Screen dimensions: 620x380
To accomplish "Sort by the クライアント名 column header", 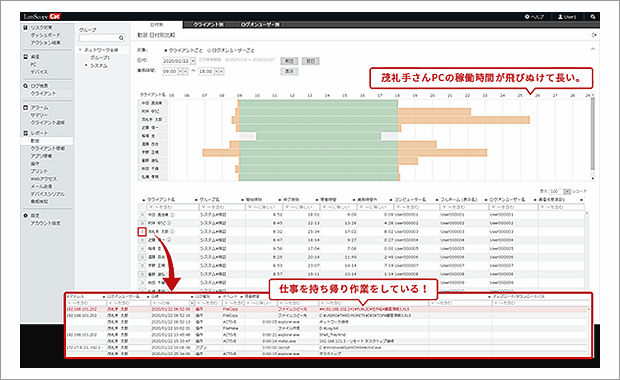I will (161, 199).
